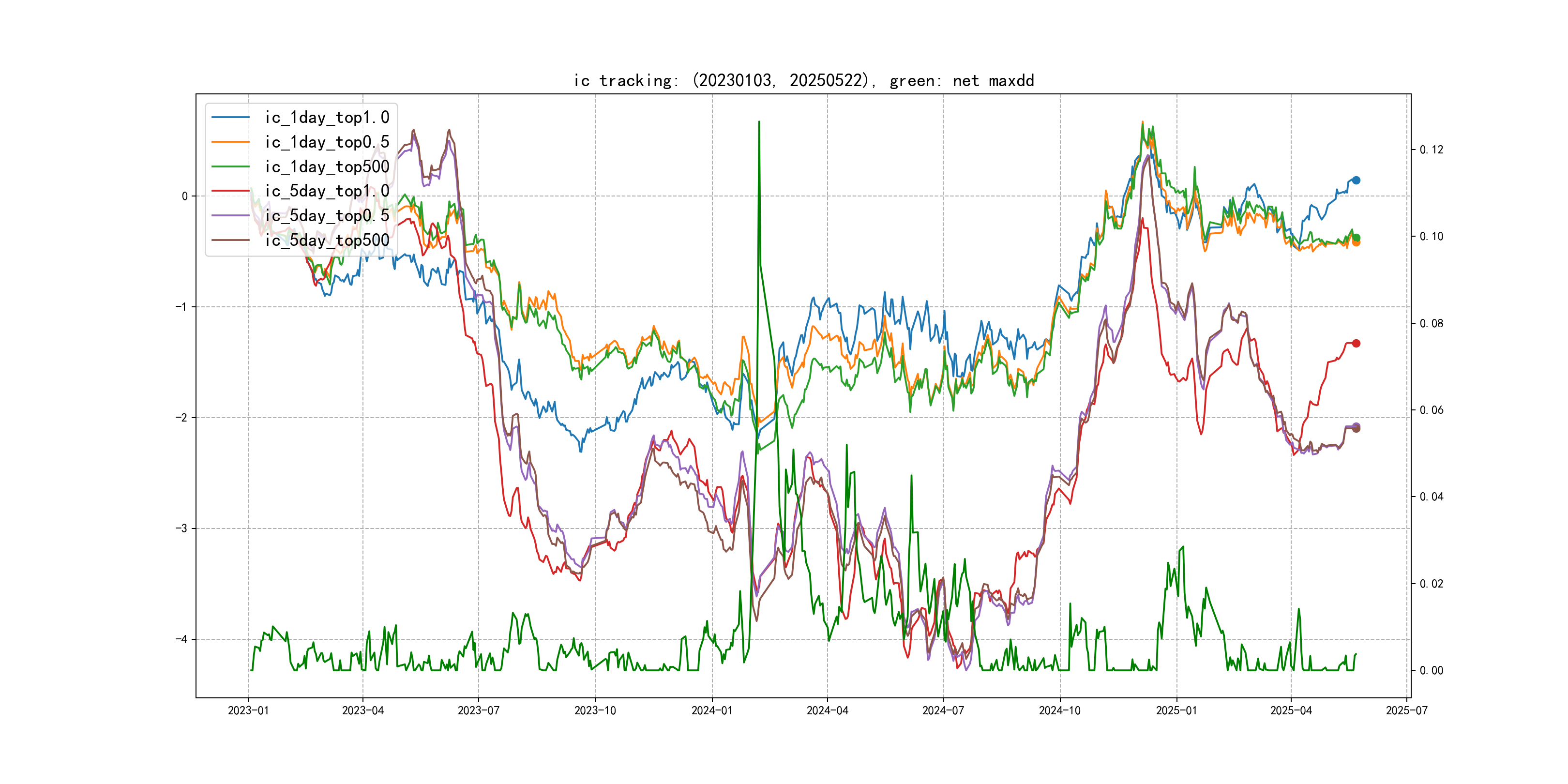
Task: Click the ic_5day_top1.0 legend label
Action: pos(327,191)
